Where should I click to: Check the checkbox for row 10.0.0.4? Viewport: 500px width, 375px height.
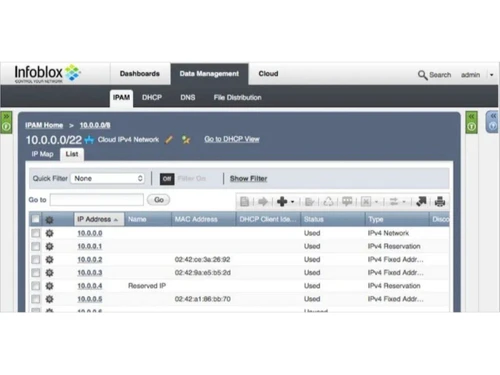point(35,286)
